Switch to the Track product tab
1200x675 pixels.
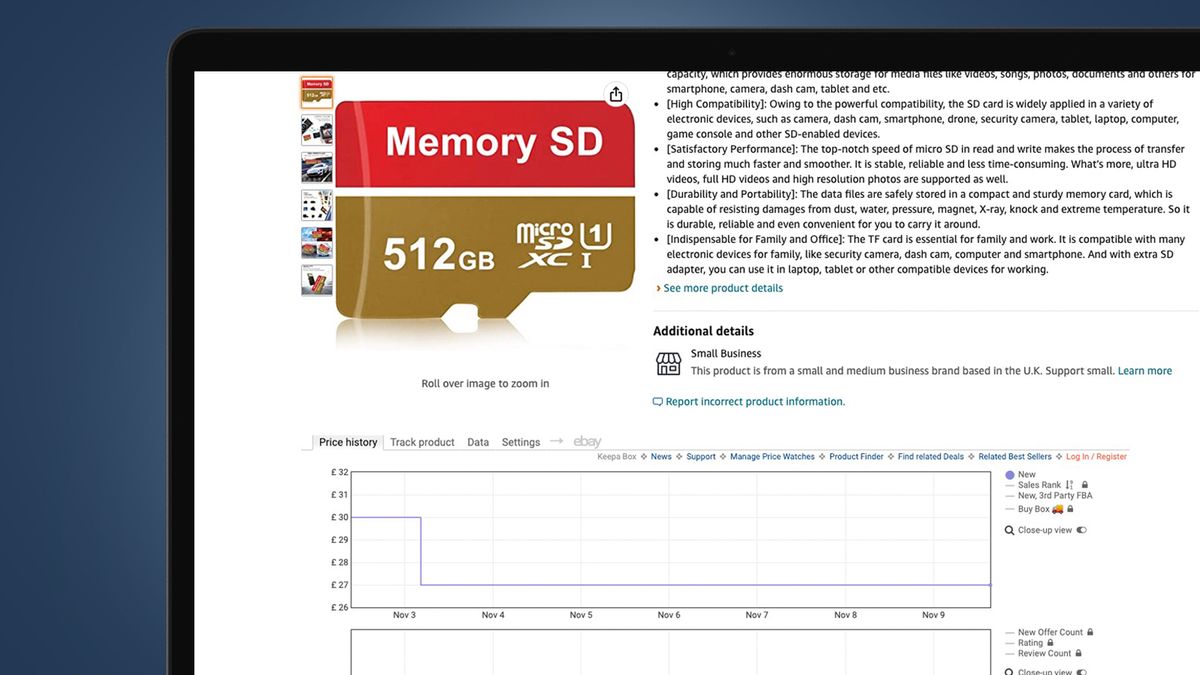point(421,441)
